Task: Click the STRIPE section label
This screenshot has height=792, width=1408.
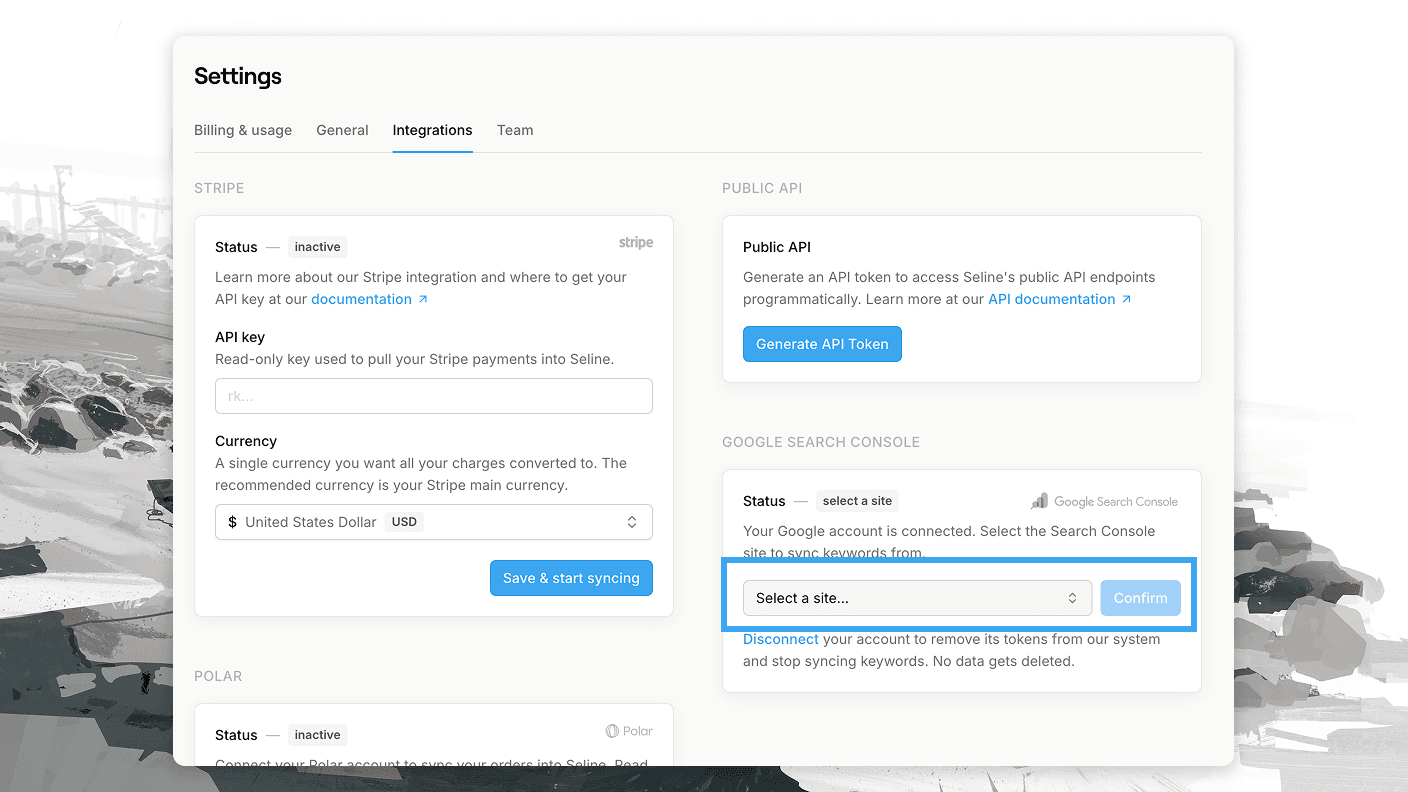Action: [219, 188]
